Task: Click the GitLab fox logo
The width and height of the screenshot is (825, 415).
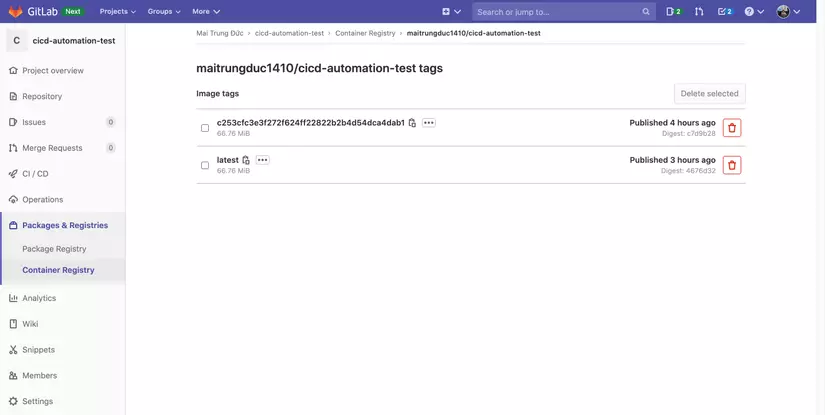Action: 15,11
